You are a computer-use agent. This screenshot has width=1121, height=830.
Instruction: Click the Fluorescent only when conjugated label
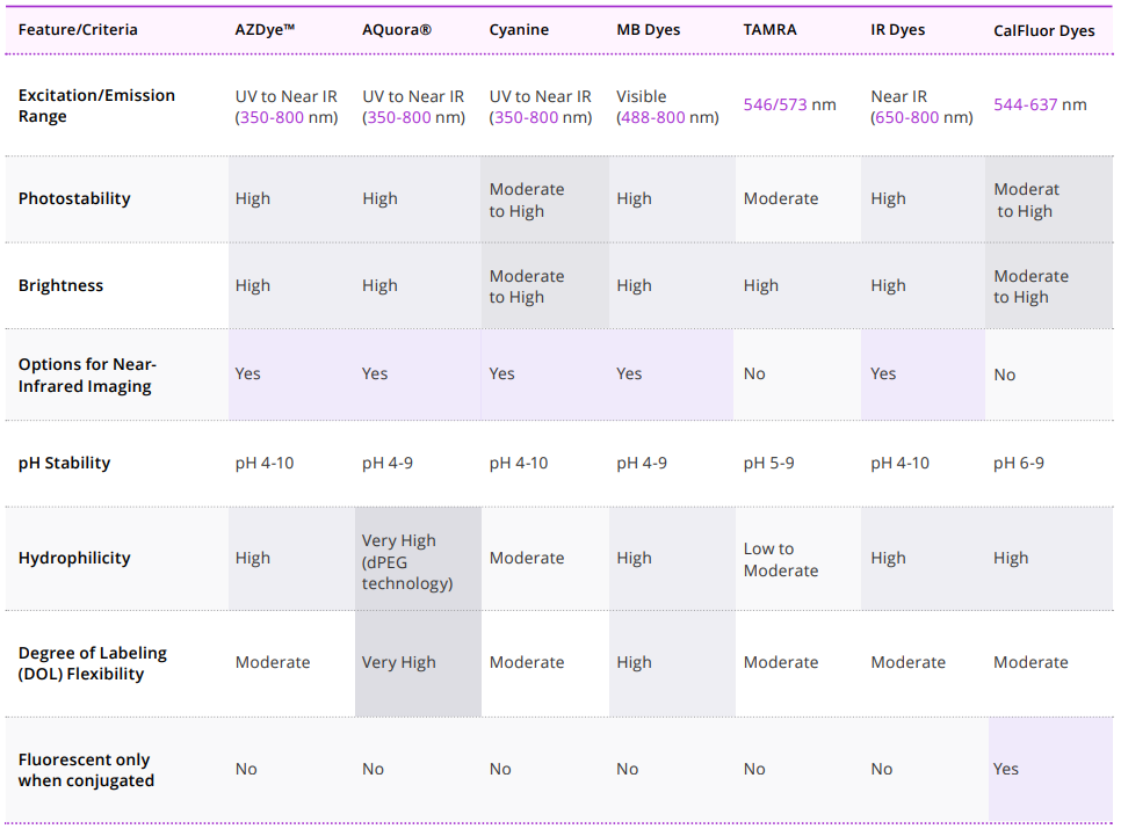pos(86,769)
